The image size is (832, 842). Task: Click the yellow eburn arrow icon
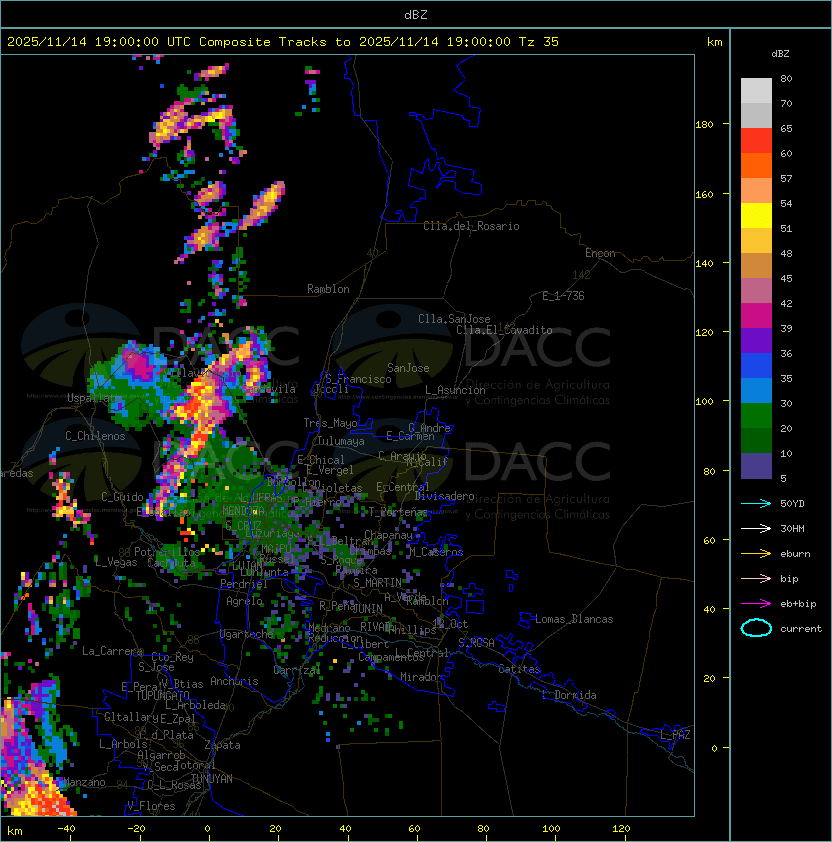[x=756, y=554]
